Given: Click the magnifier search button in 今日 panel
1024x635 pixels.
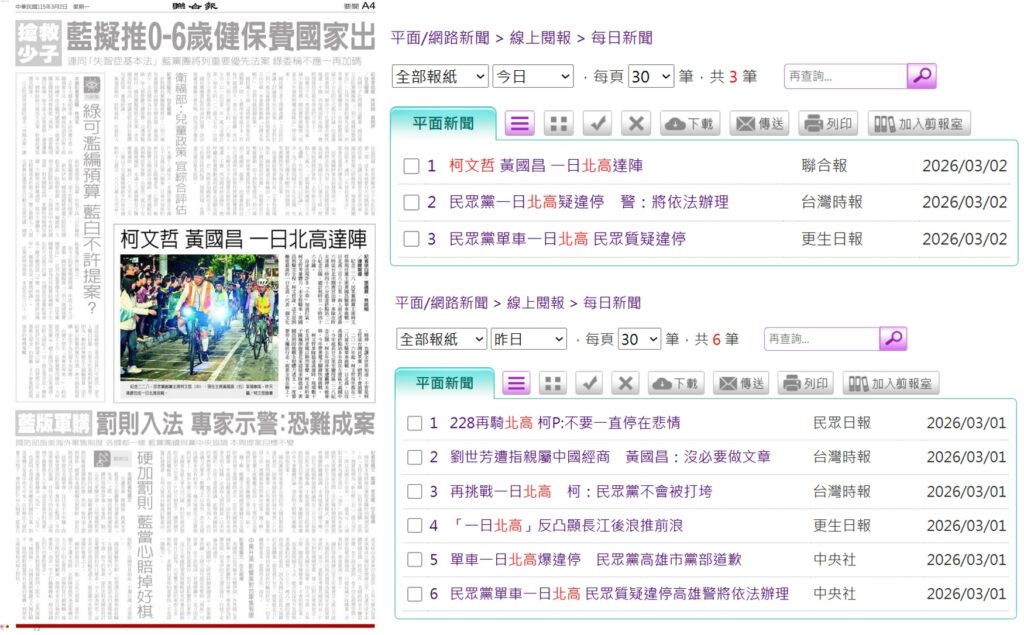Looking at the screenshot, I should pos(921,76).
